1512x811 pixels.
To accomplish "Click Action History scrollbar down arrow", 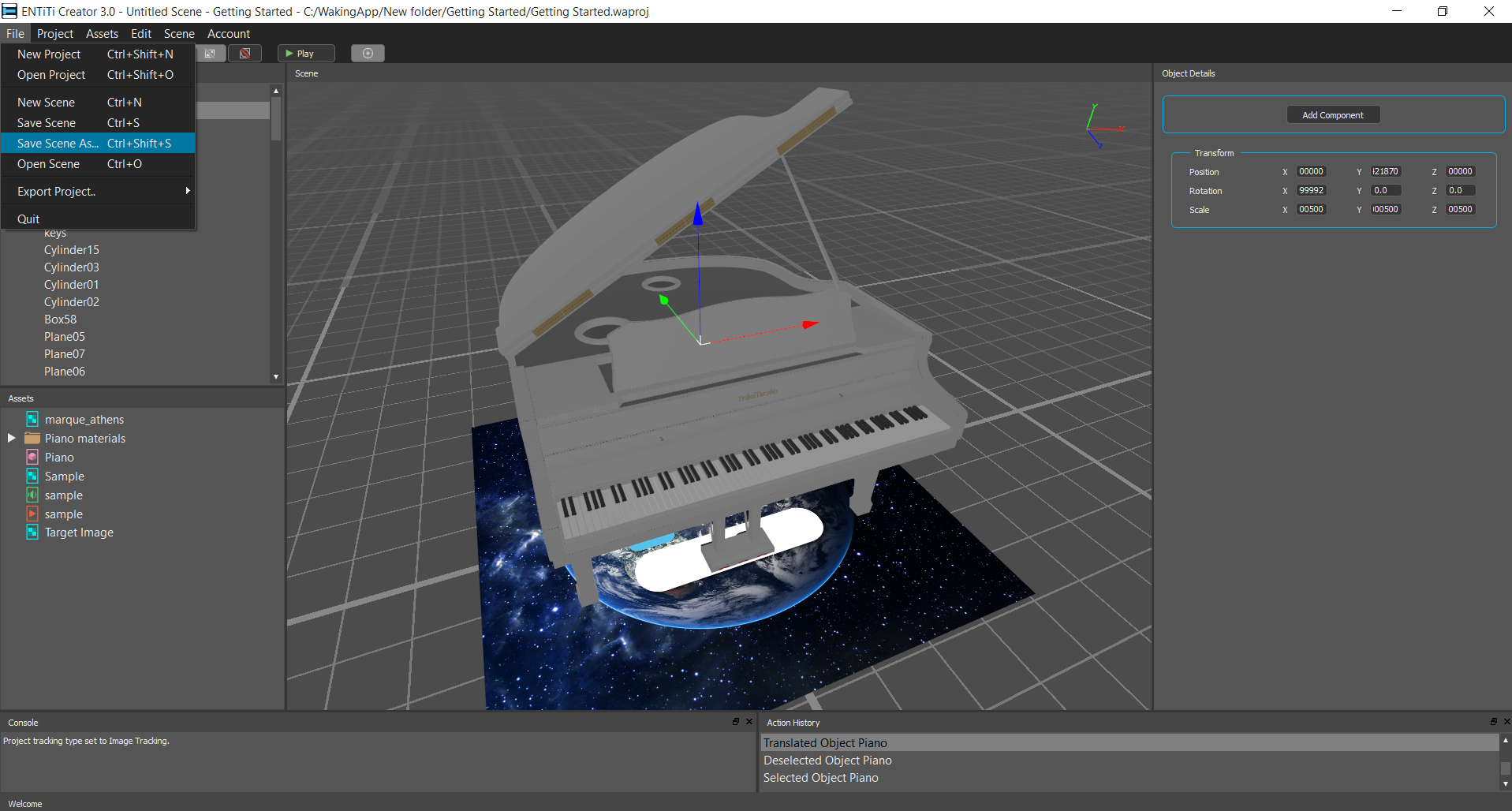I will pyautogui.click(x=1505, y=783).
